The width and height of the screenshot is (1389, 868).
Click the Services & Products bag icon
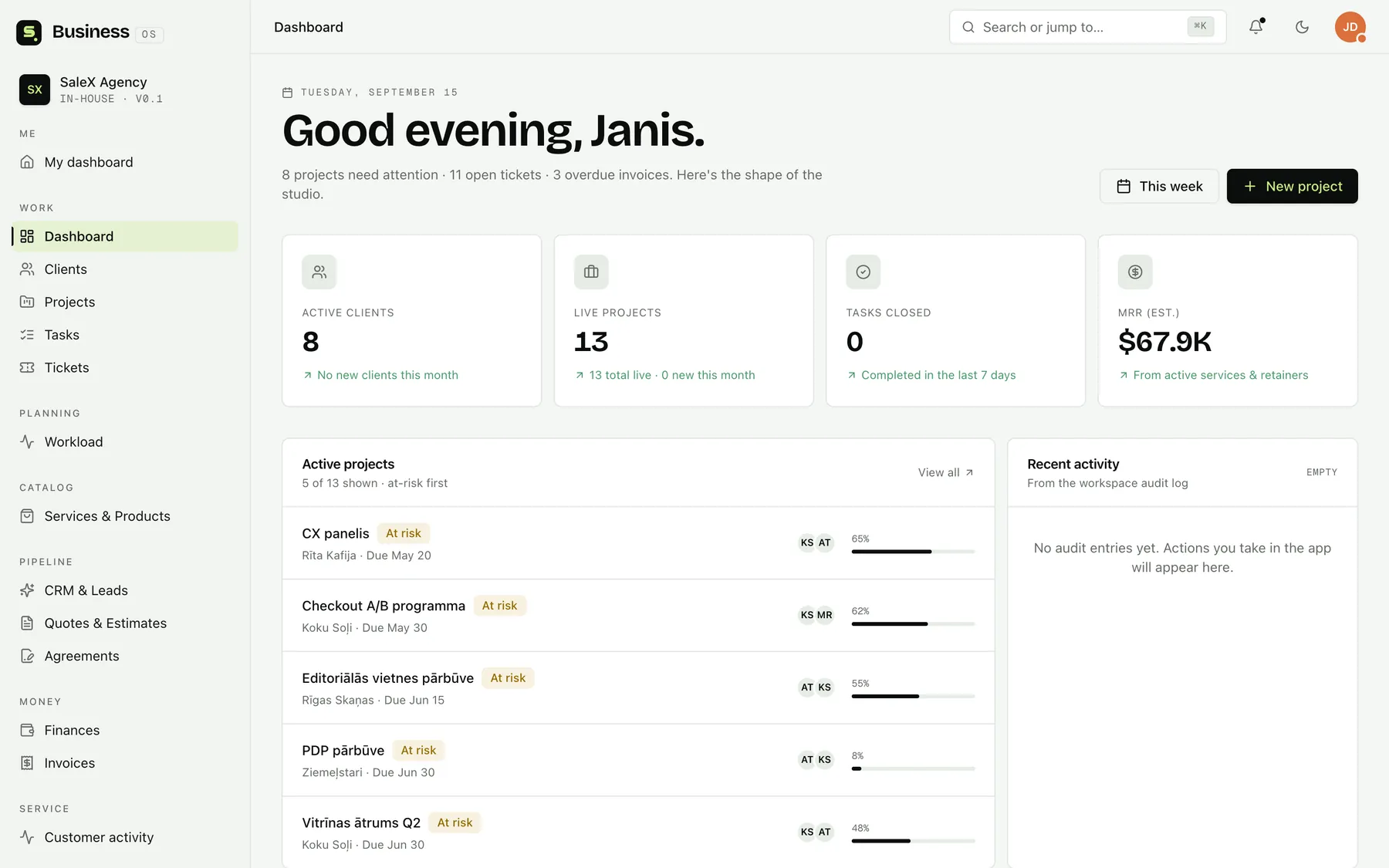27,516
